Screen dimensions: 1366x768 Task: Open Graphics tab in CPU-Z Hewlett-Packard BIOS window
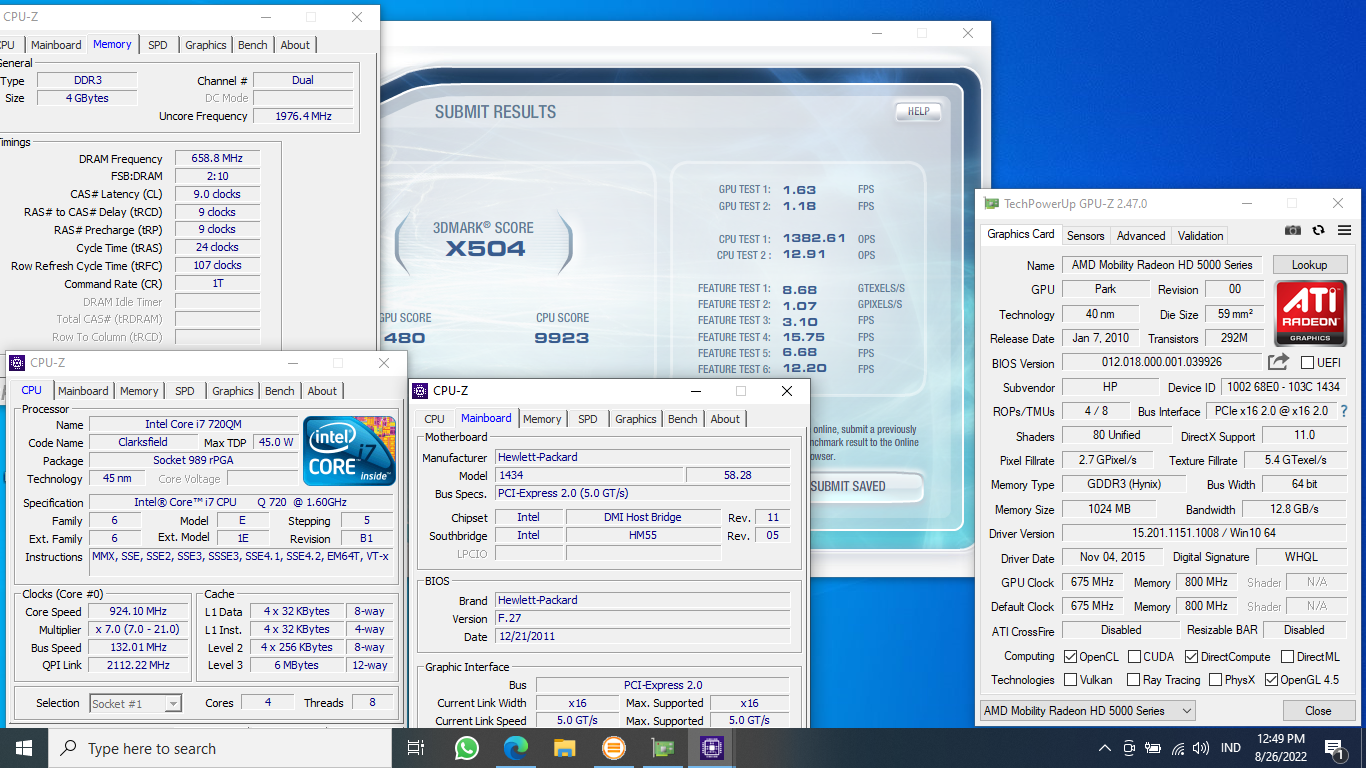(635, 419)
